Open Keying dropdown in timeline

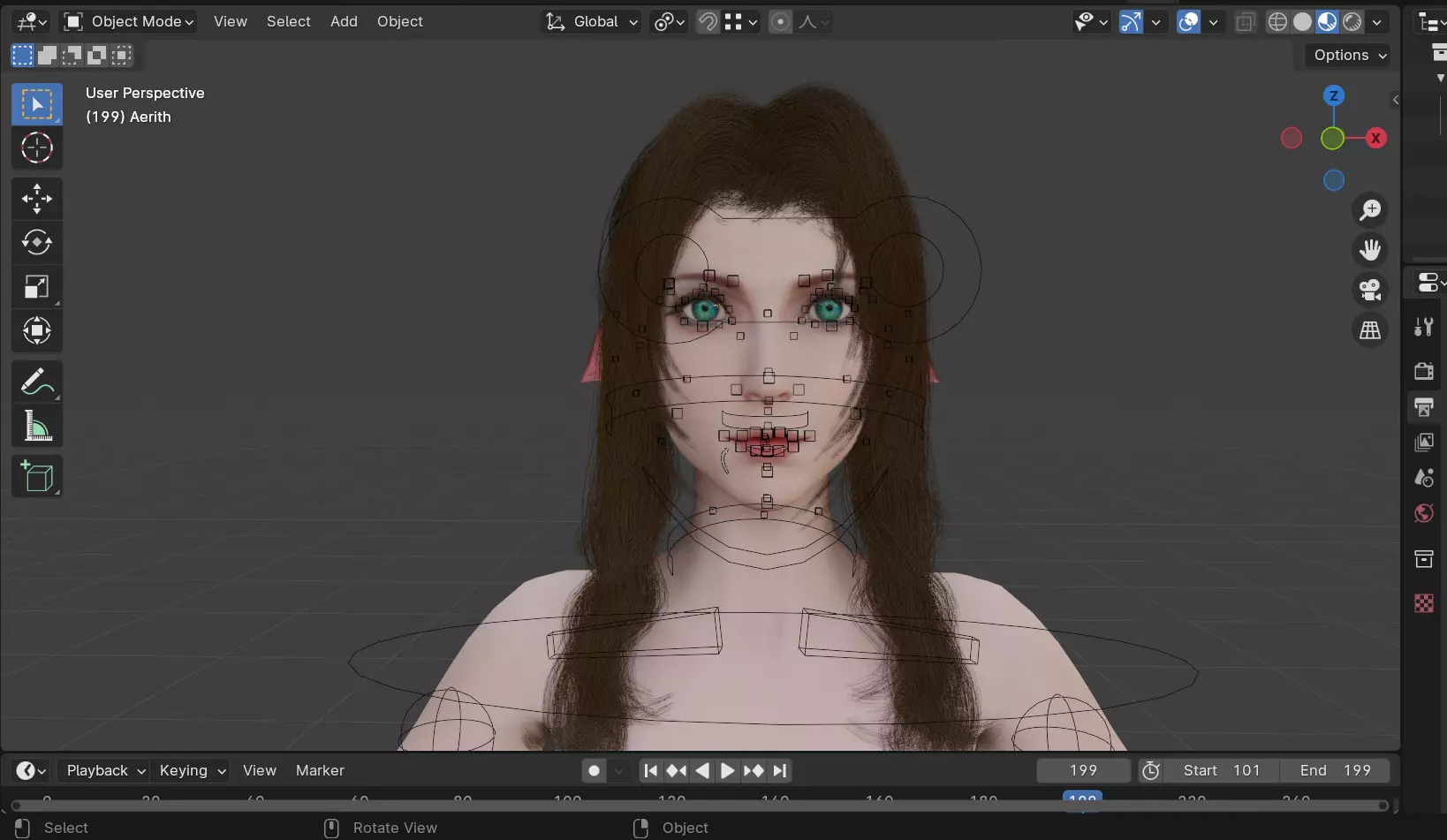click(x=192, y=771)
